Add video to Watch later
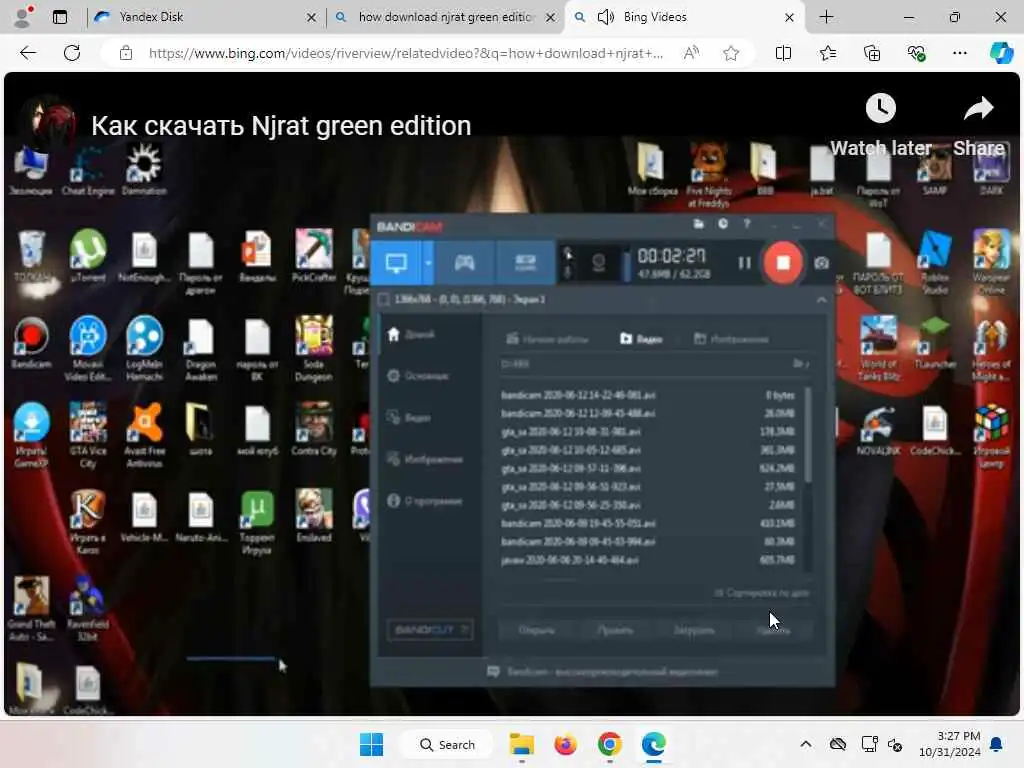Screen dimensions: 1024x768 pos(880,125)
